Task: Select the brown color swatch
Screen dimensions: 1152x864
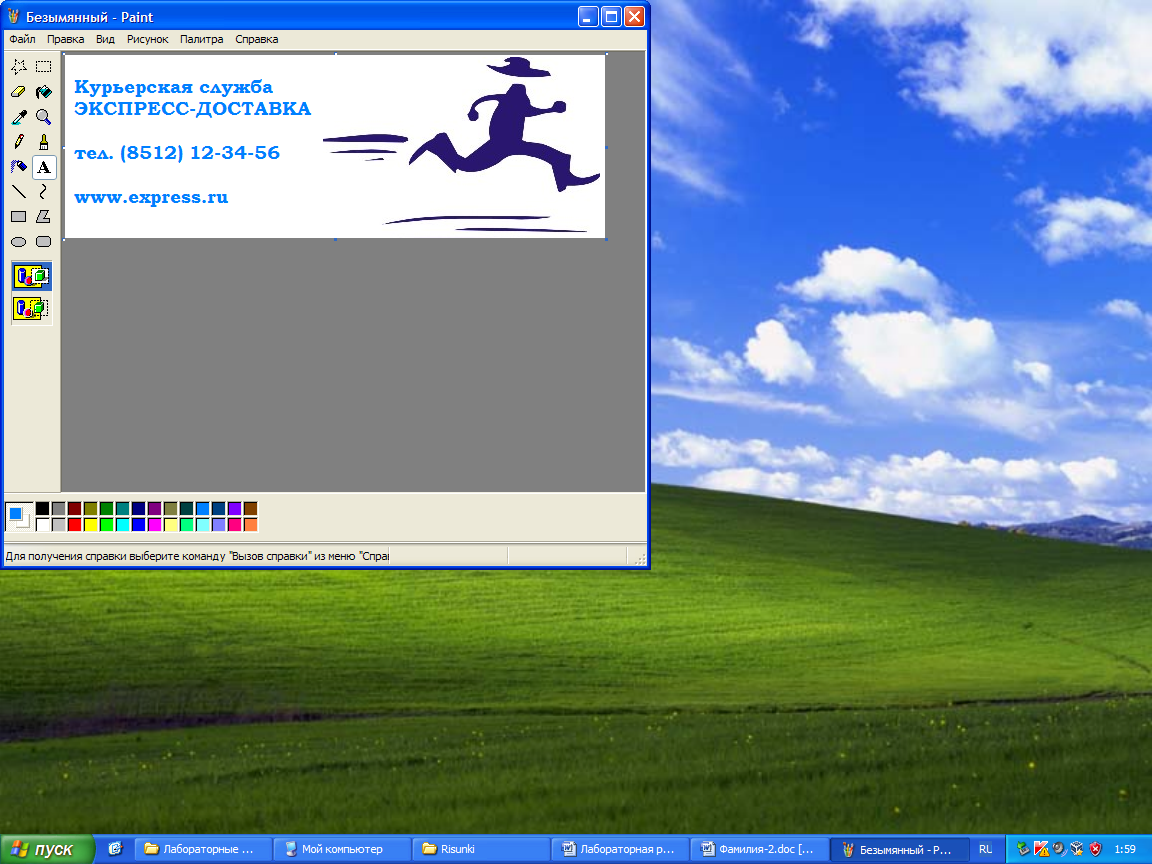Action: [x=251, y=508]
